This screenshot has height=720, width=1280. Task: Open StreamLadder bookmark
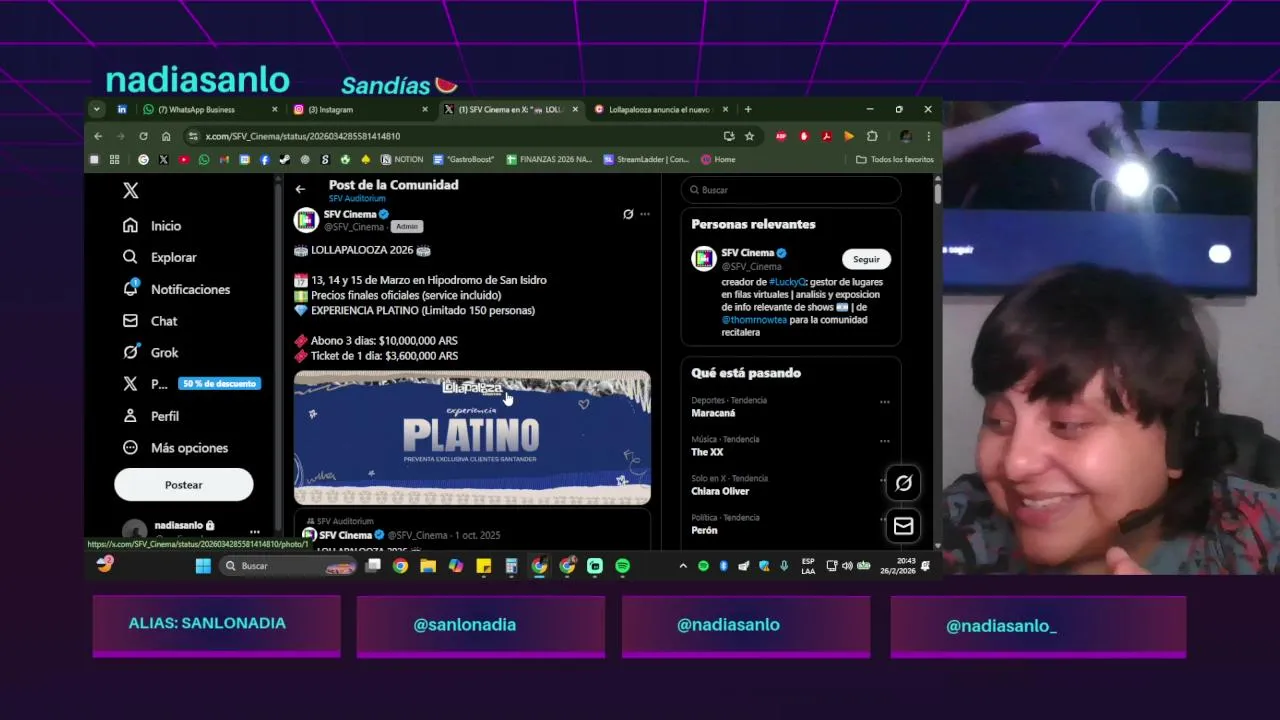(x=646, y=159)
